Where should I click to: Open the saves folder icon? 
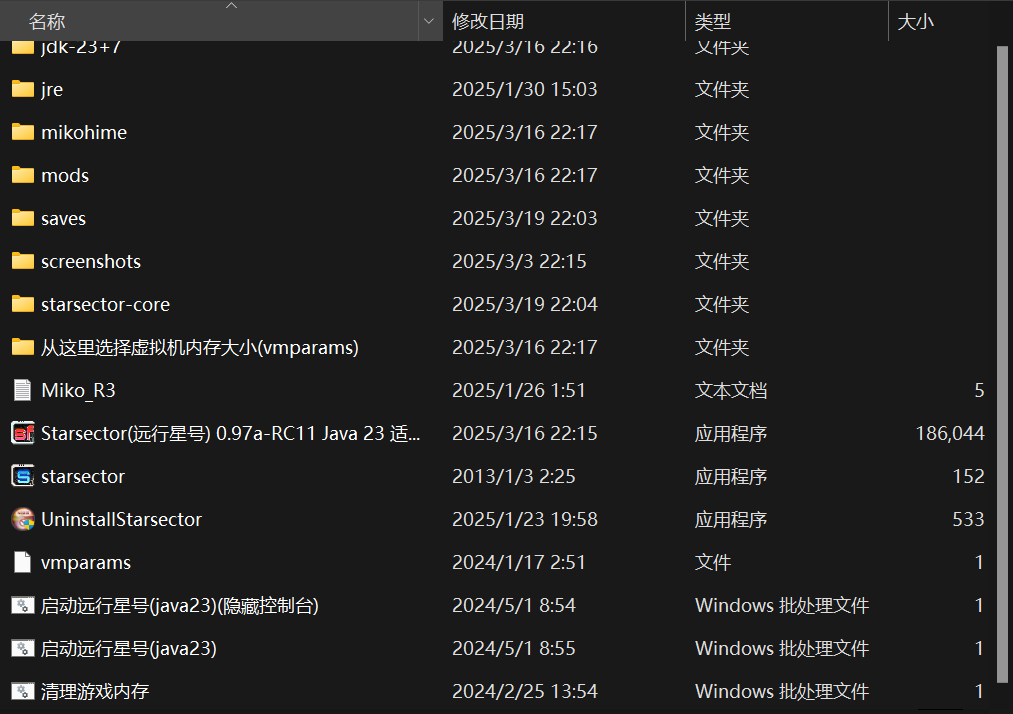22,218
